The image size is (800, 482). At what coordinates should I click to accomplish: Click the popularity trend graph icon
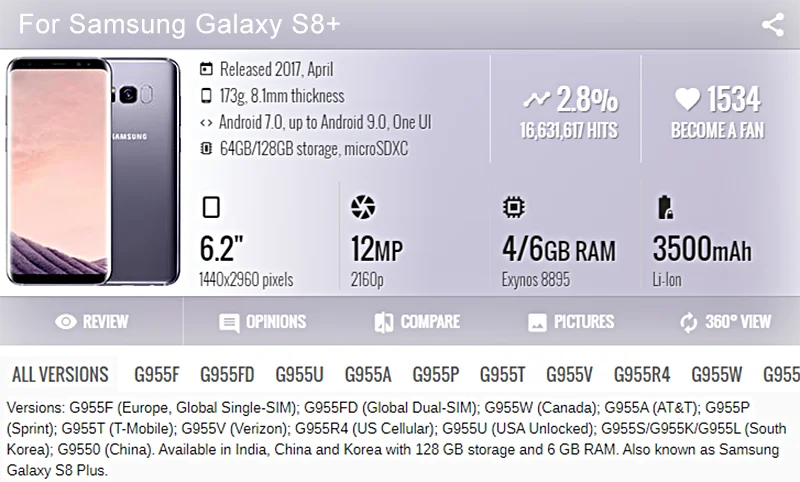(537, 99)
